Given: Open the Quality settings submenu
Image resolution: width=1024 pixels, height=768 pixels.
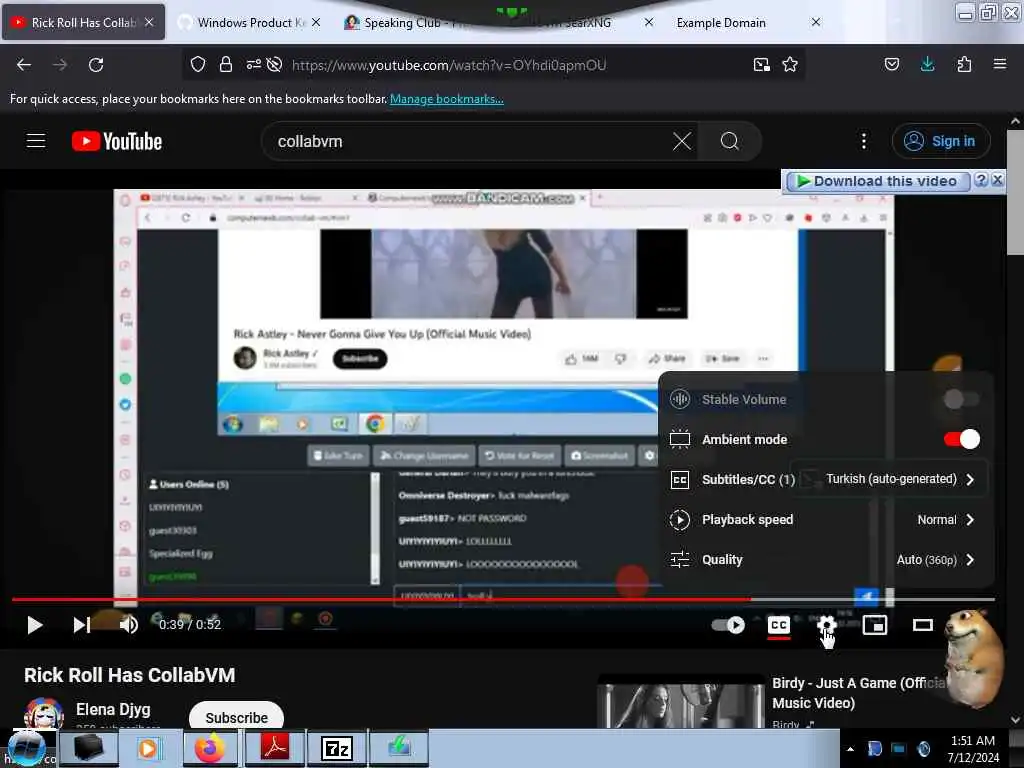Looking at the screenshot, I should click(827, 560).
